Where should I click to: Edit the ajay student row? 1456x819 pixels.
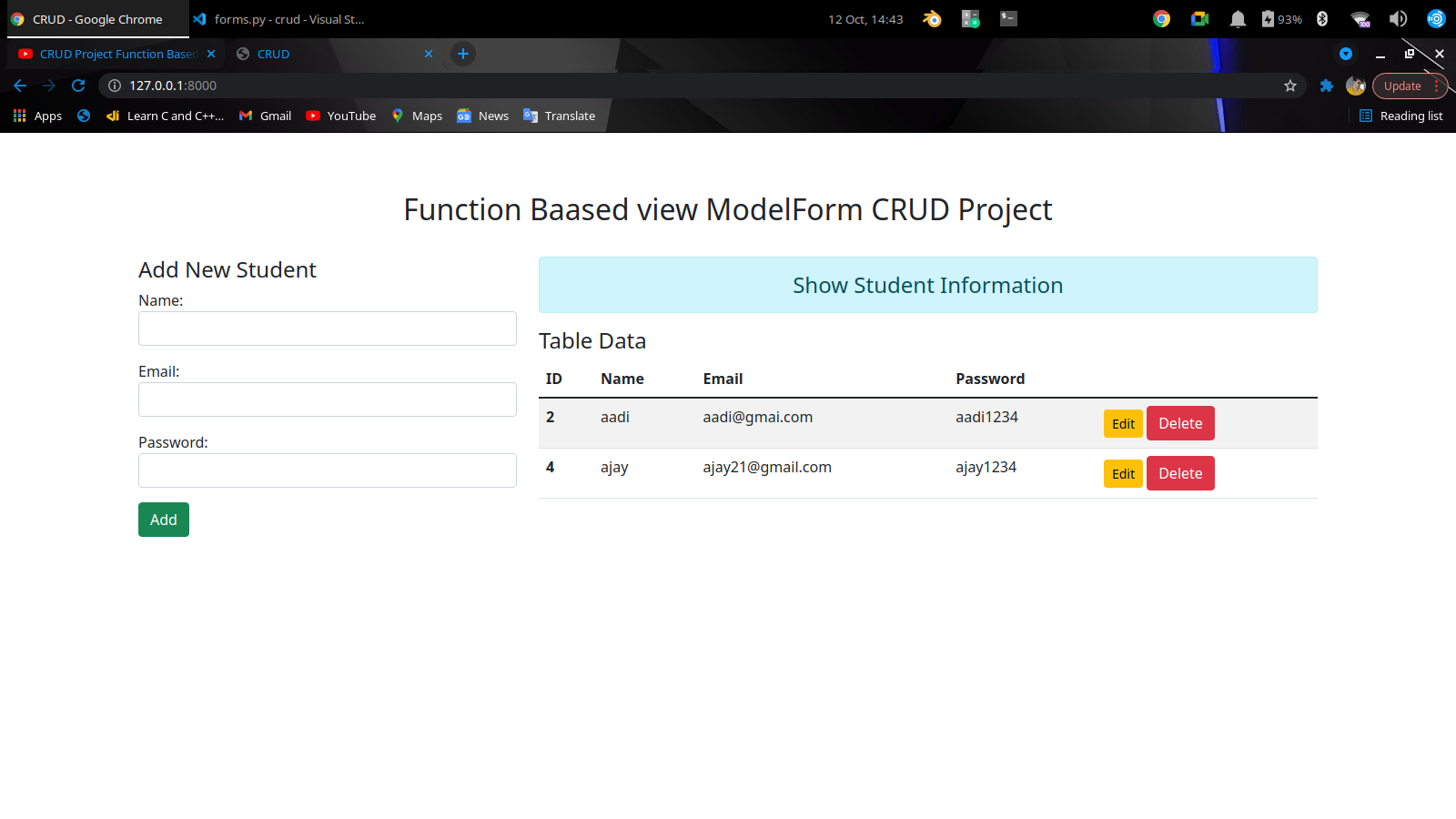1123,474
